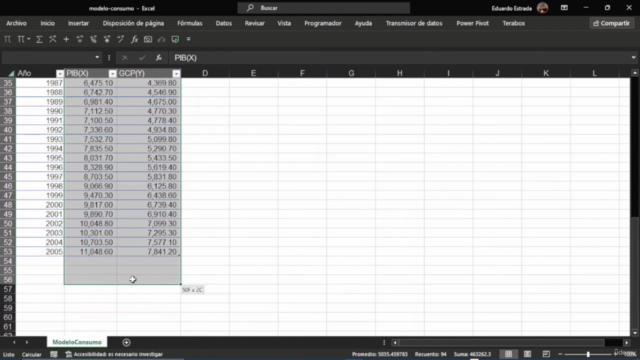Open the Transmisor de datos tab
The width and height of the screenshot is (640, 360).
pyautogui.click(x=414, y=23)
